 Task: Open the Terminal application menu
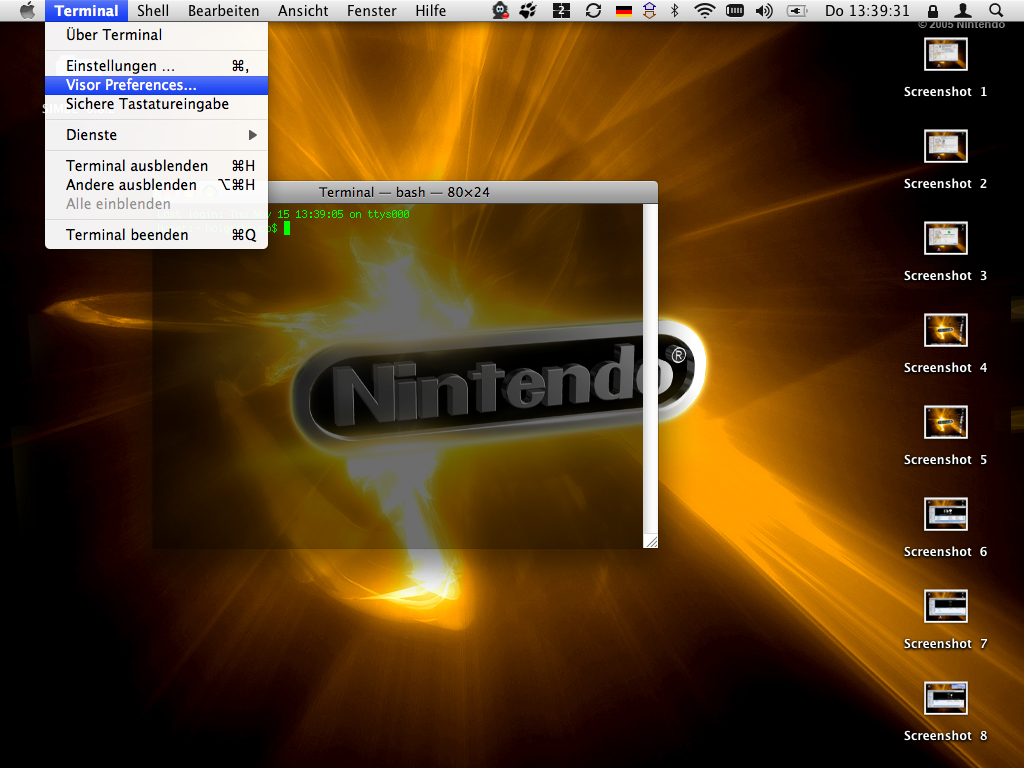coord(86,10)
